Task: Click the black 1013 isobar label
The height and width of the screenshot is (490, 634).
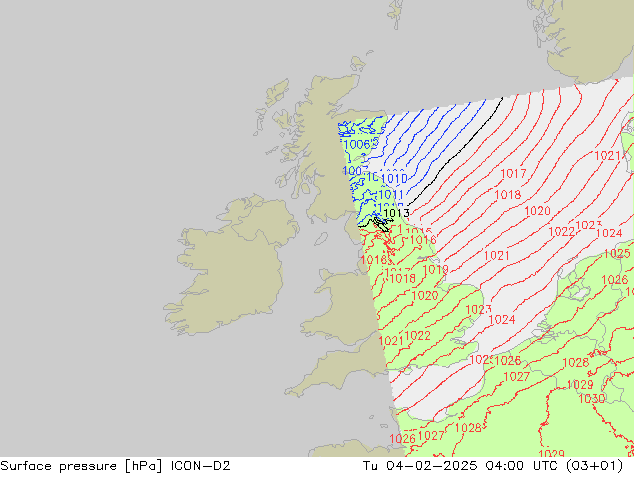Action: (x=396, y=213)
